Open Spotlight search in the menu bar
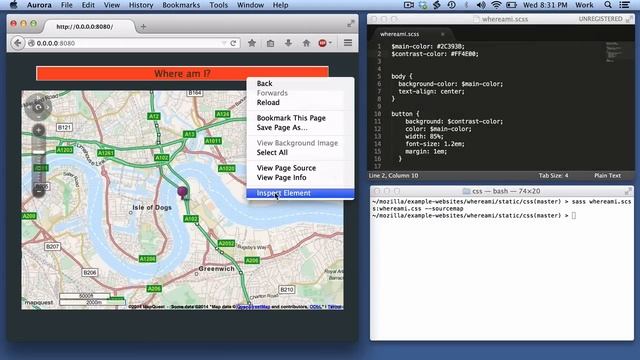This screenshot has height=360, width=640. tap(608, 5)
